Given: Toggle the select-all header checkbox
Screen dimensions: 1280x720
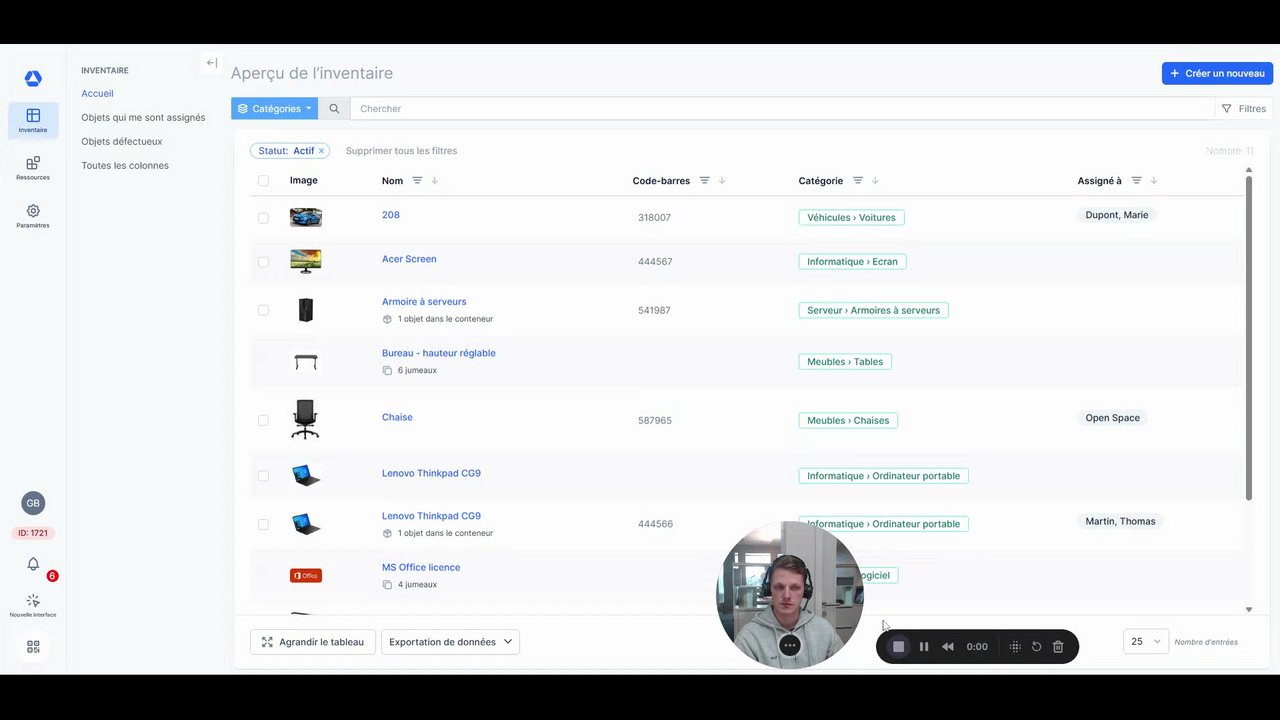Looking at the screenshot, I should click(263, 181).
